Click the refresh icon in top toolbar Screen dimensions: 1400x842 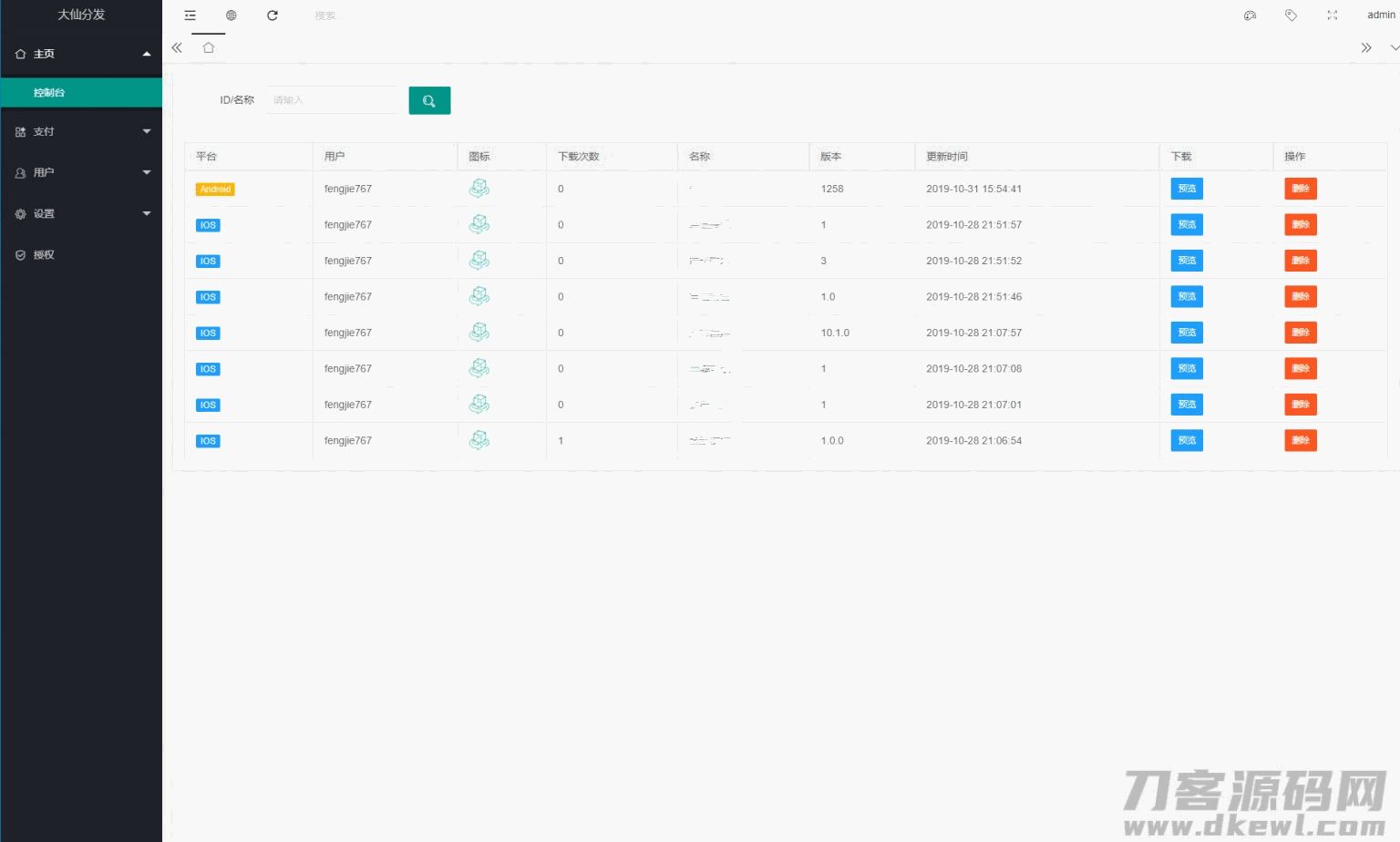click(273, 15)
